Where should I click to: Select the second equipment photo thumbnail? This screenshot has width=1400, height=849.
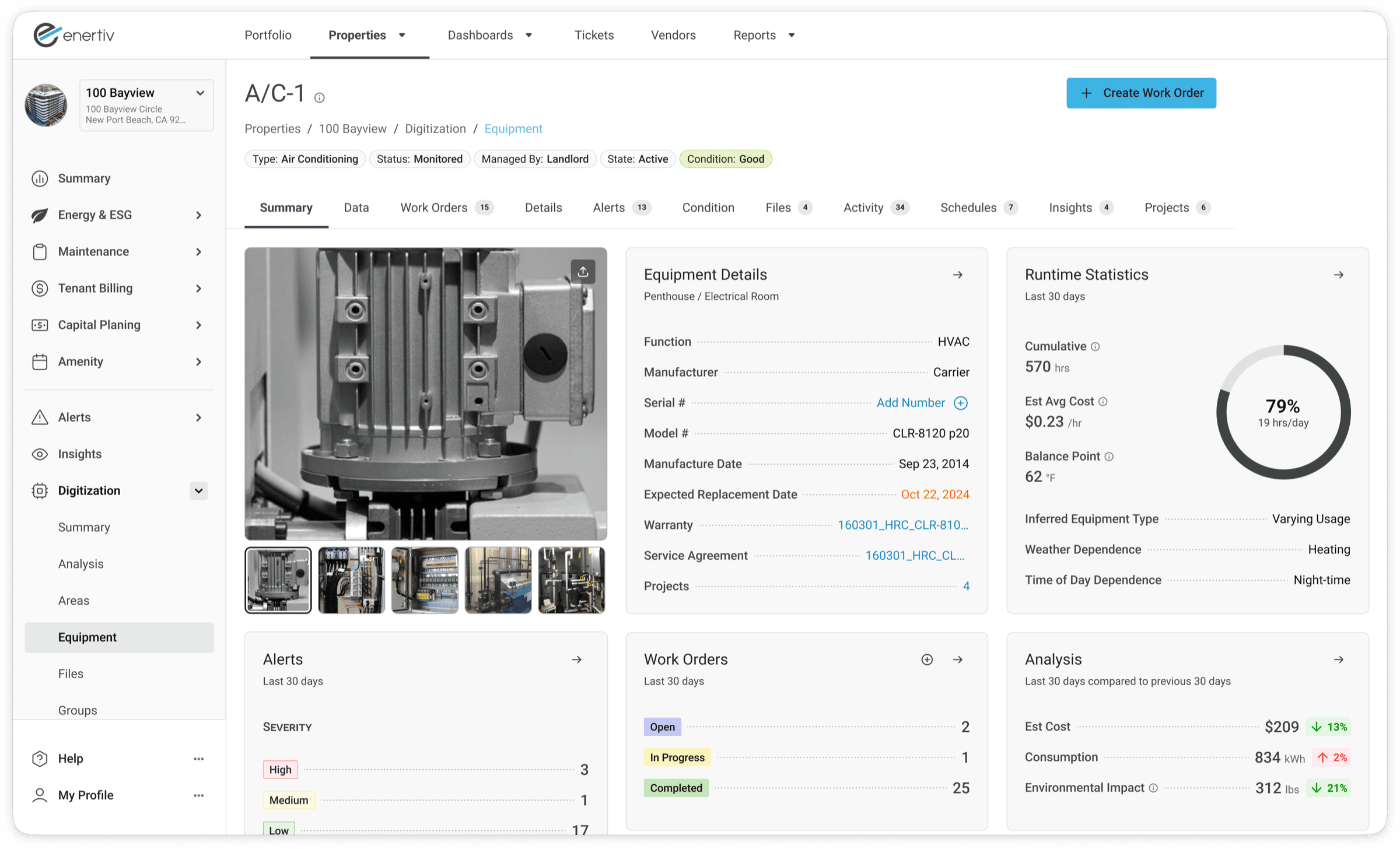[x=351, y=580]
